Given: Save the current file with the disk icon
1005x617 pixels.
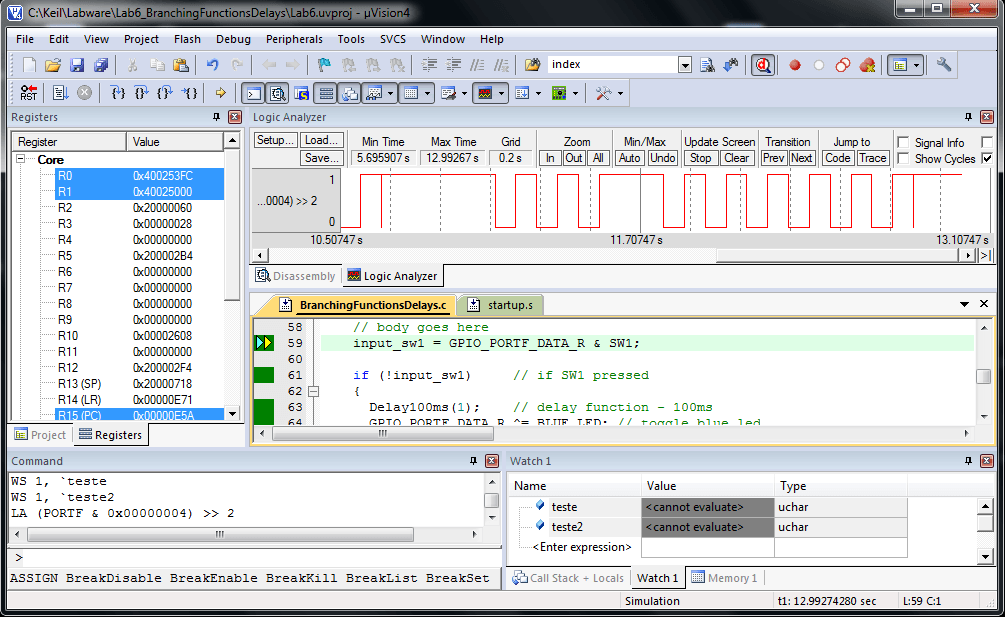Looking at the screenshot, I should coord(77,65).
